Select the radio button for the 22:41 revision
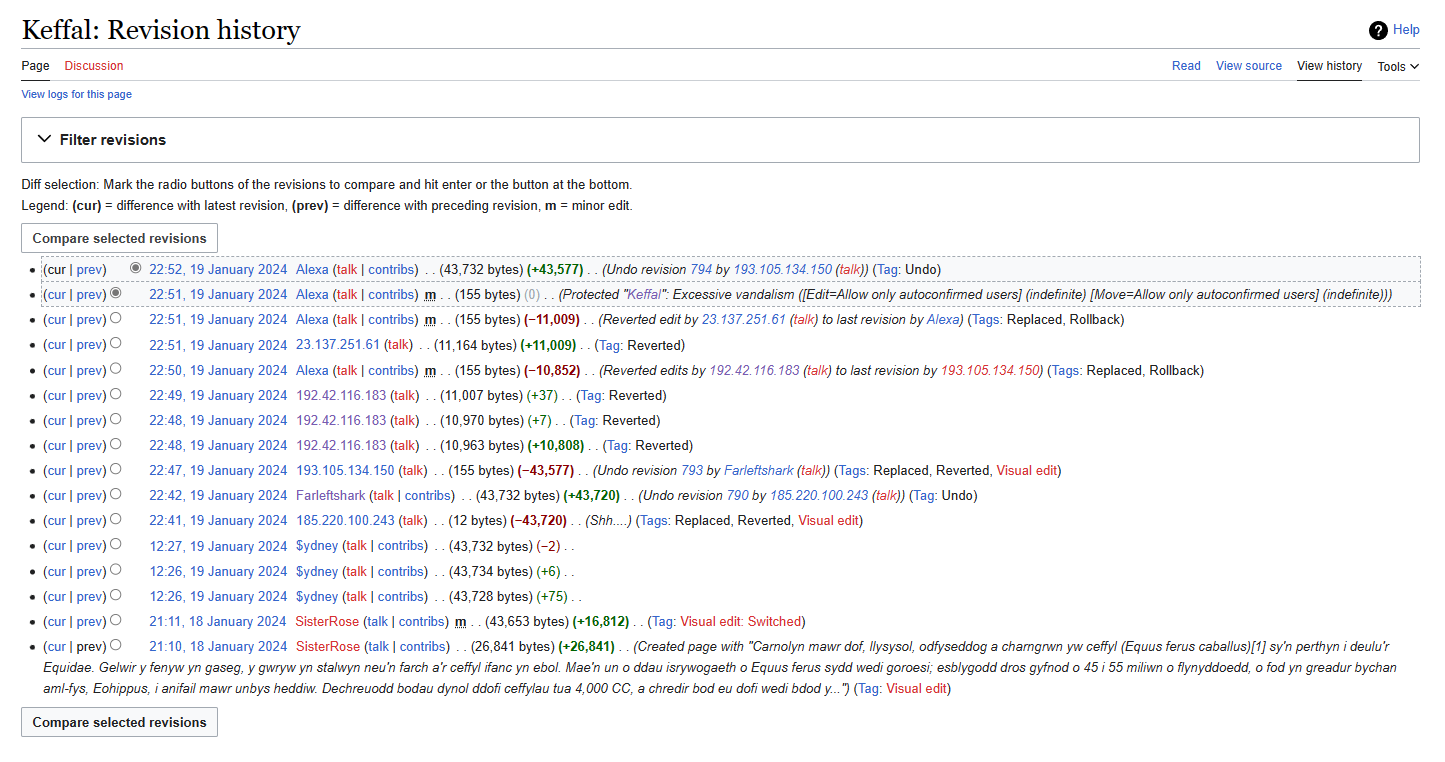This screenshot has width=1445, height=762. coord(116,519)
